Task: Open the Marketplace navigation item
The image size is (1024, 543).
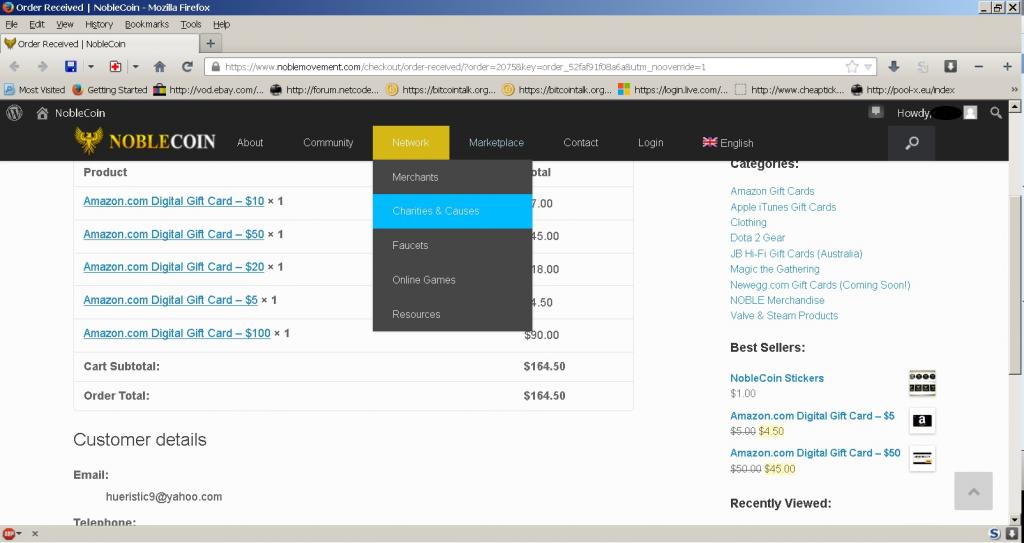Action: coord(496,142)
